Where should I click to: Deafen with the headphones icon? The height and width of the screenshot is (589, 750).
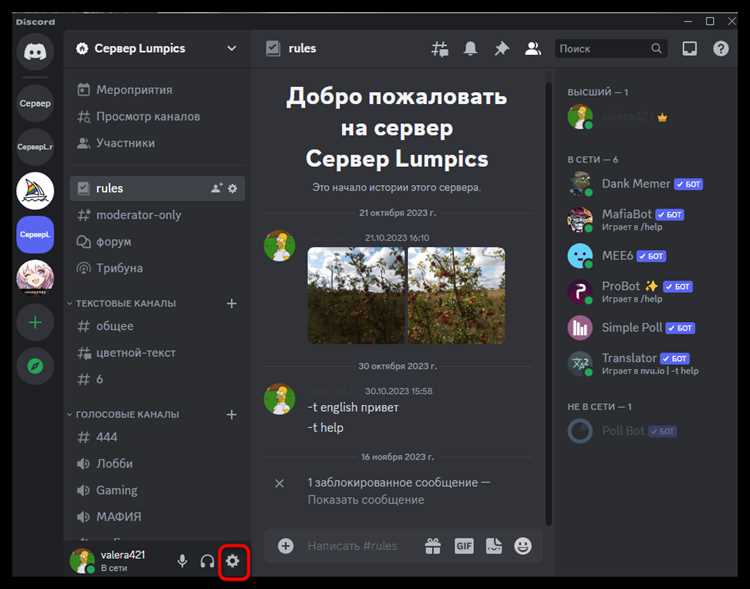(207, 561)
